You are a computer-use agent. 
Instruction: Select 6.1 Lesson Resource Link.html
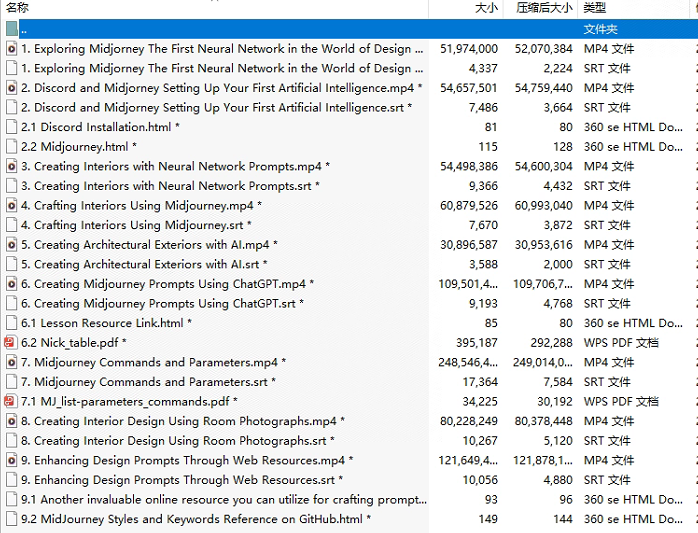pyautogui.click(x=107, y=323)
